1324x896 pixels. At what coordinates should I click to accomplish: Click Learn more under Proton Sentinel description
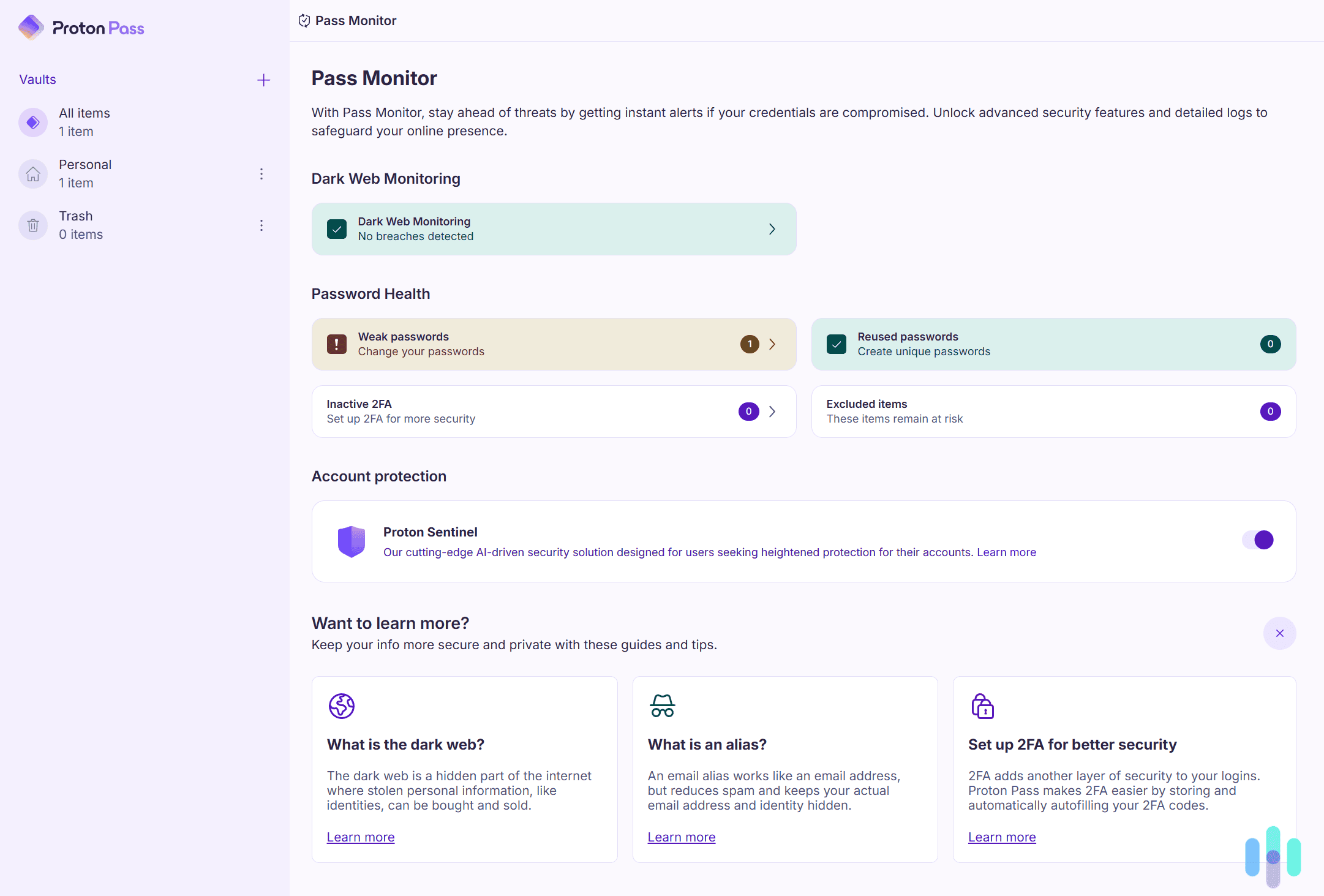[1006, 552]
